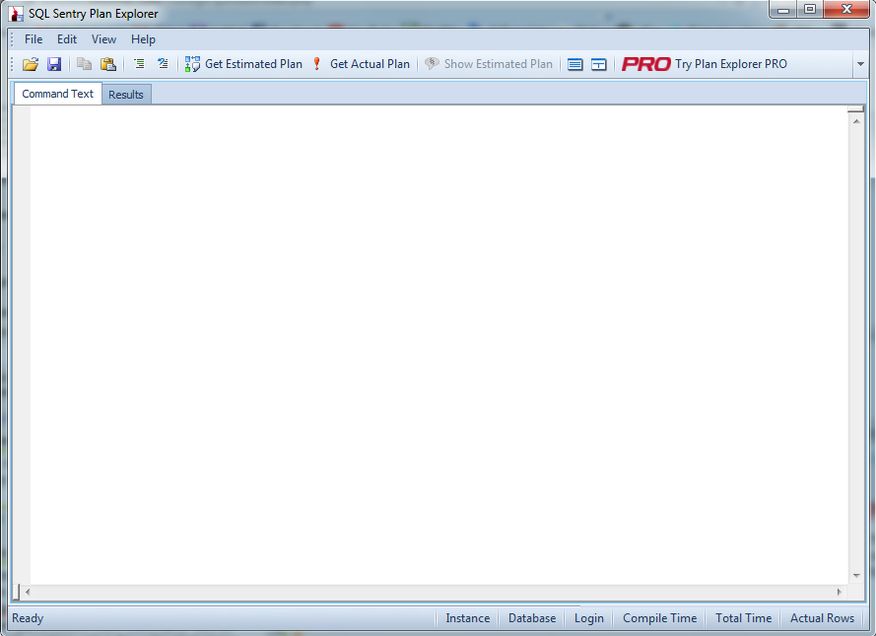Maximize the Plan Explorer window

[810, 10]
